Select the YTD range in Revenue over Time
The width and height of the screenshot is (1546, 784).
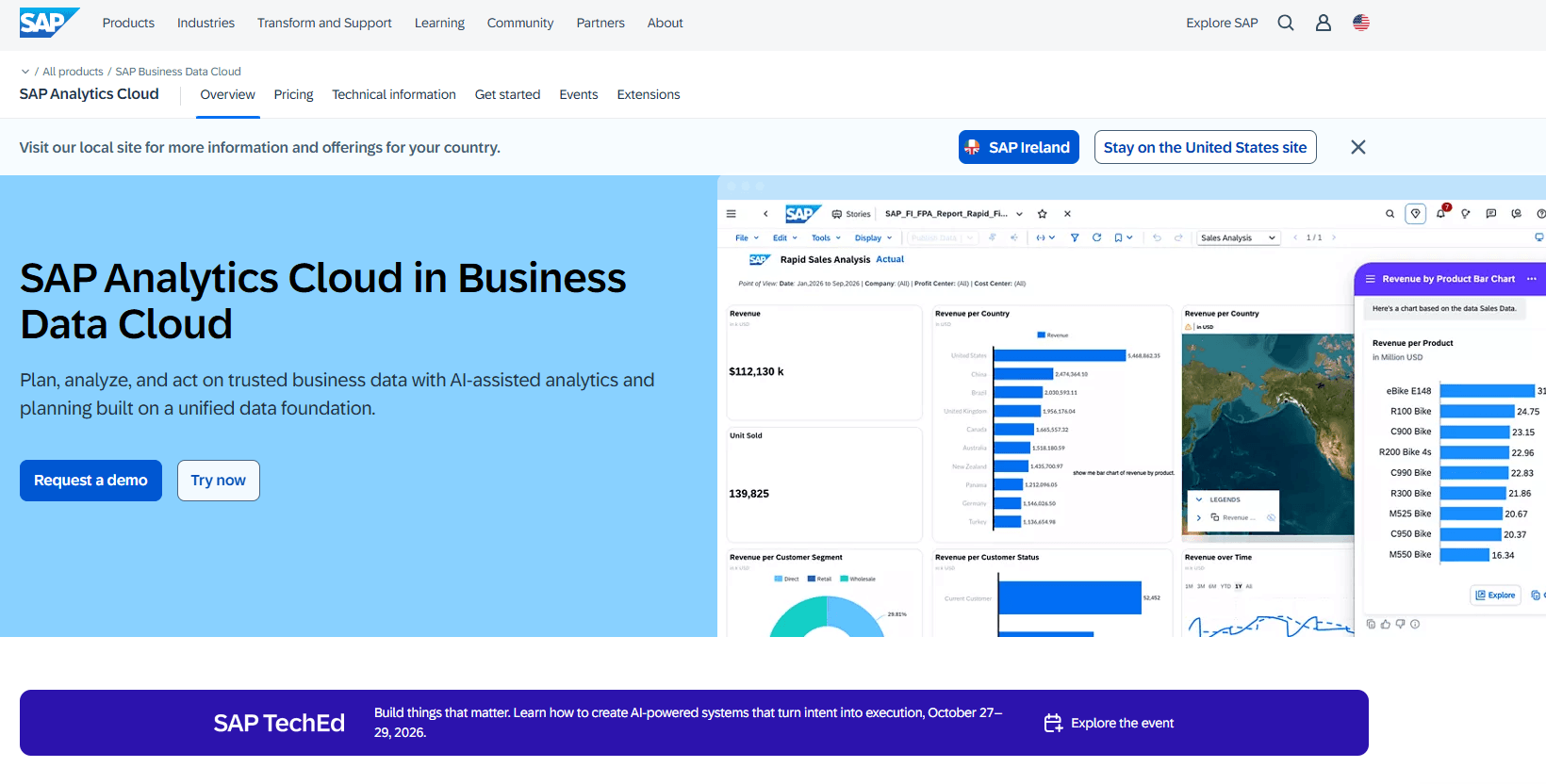click(1225, 586)
